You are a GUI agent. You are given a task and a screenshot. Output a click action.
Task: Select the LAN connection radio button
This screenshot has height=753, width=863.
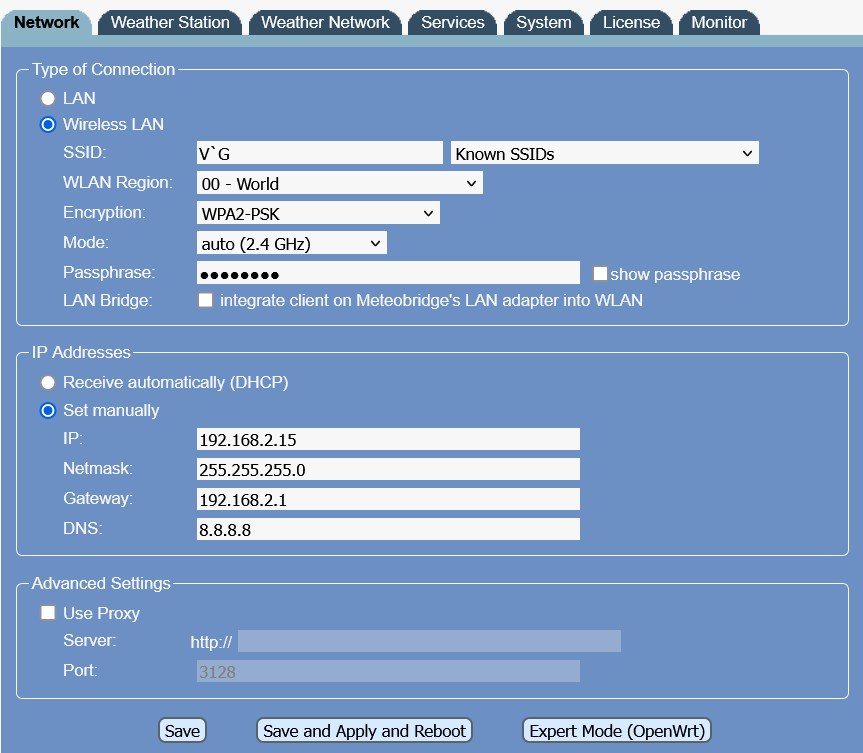(x=48, y=99)
